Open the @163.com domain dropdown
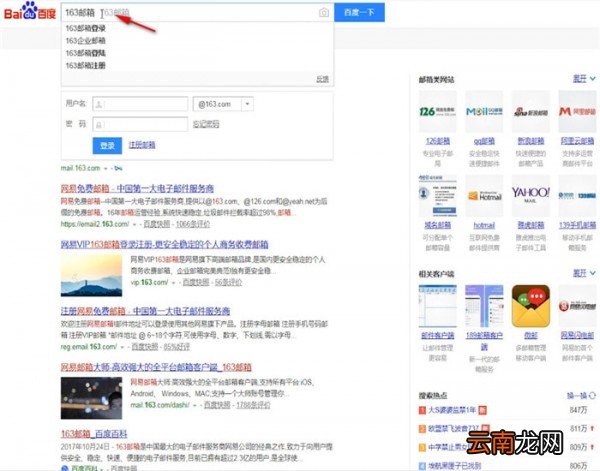Viewport: 600px width, 471px height. pos(223,104)
